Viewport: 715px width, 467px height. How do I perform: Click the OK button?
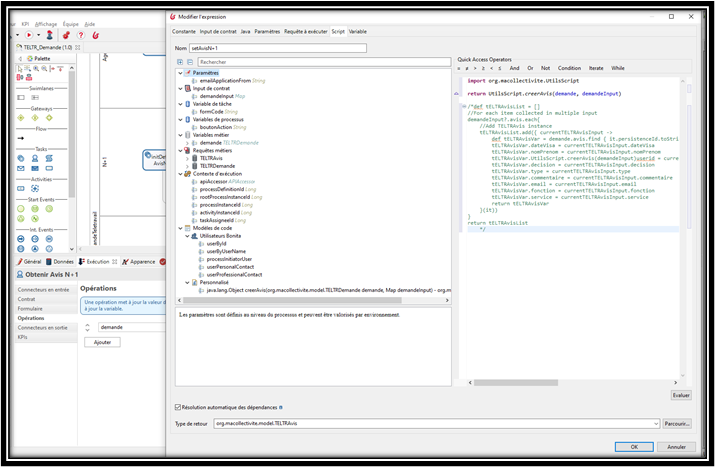click(634, 447)
